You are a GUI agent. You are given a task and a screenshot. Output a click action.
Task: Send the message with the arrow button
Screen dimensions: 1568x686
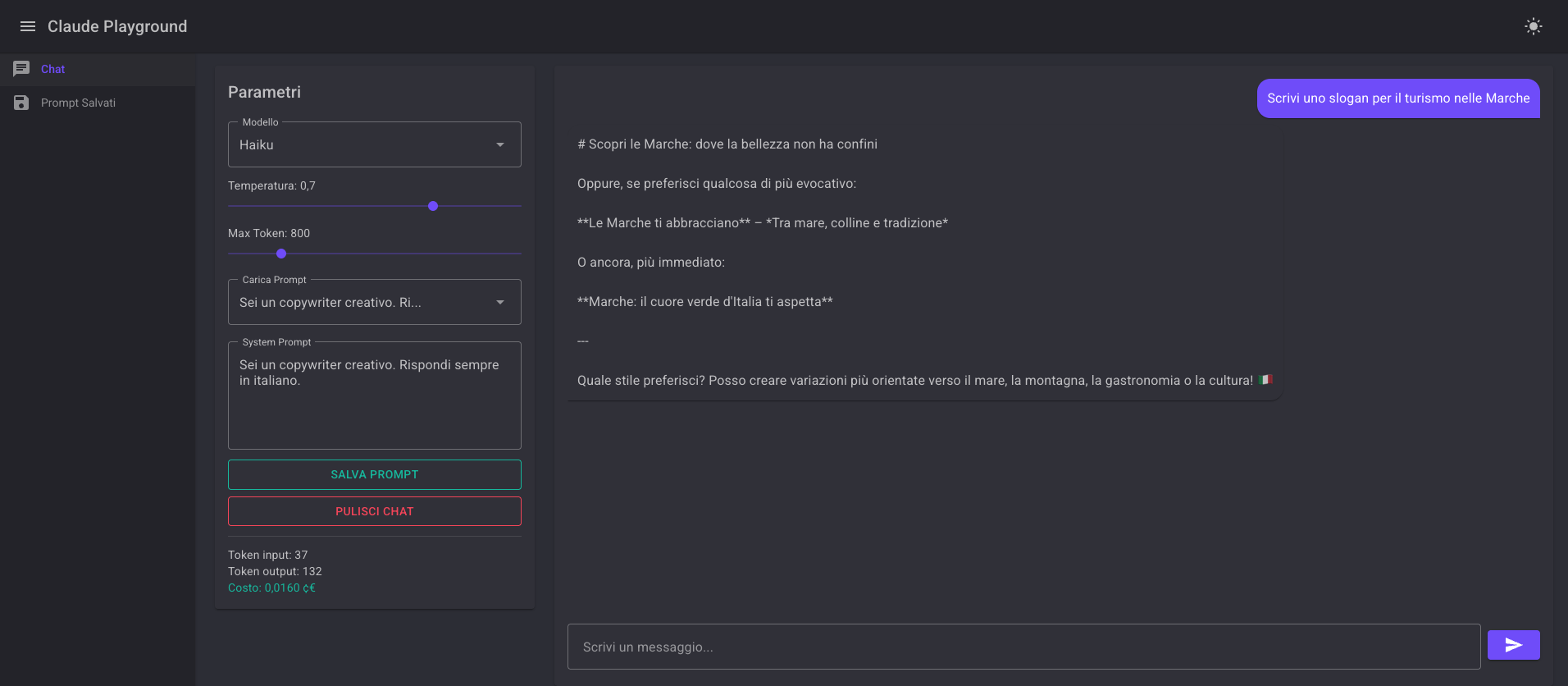pyautogui.click(x=1513, y=645)
